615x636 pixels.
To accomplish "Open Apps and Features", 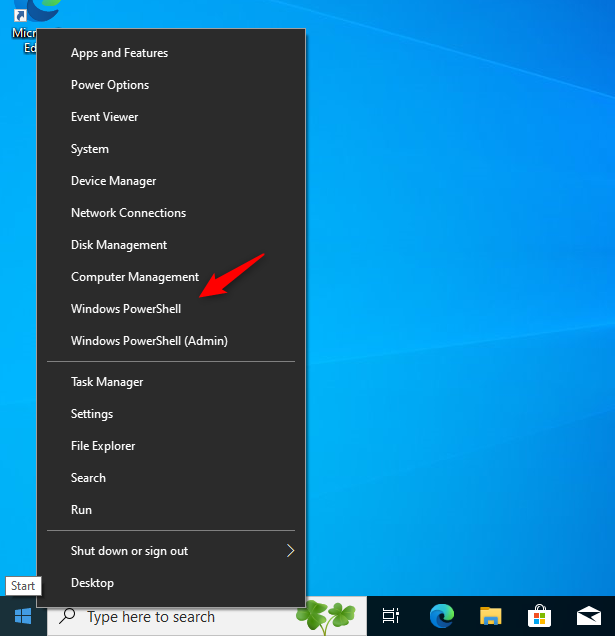I will pos(171,53).
